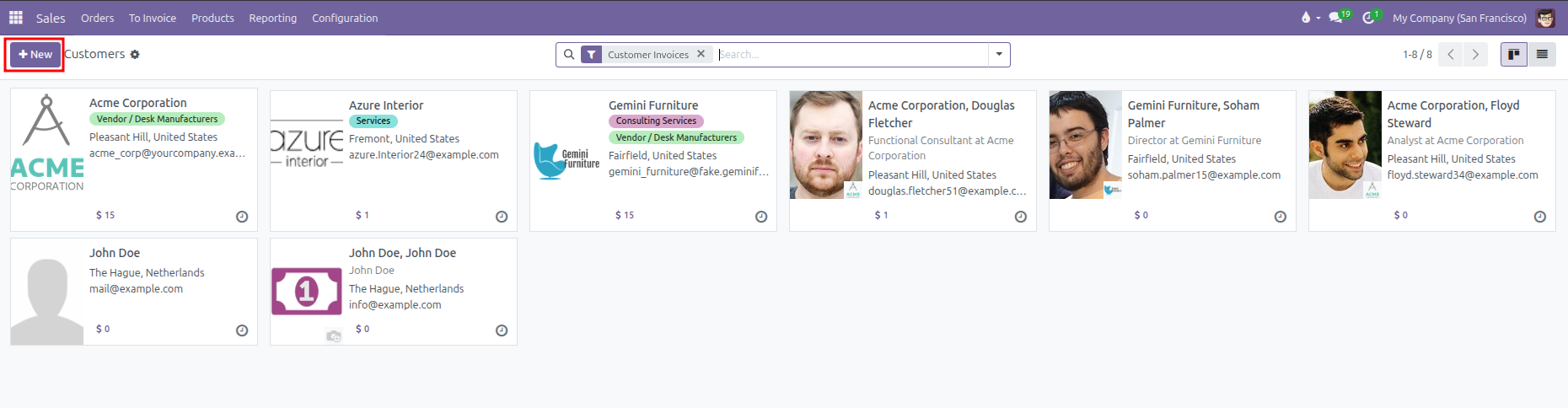Click mail@example.com on John Doe card

[136, 289]
